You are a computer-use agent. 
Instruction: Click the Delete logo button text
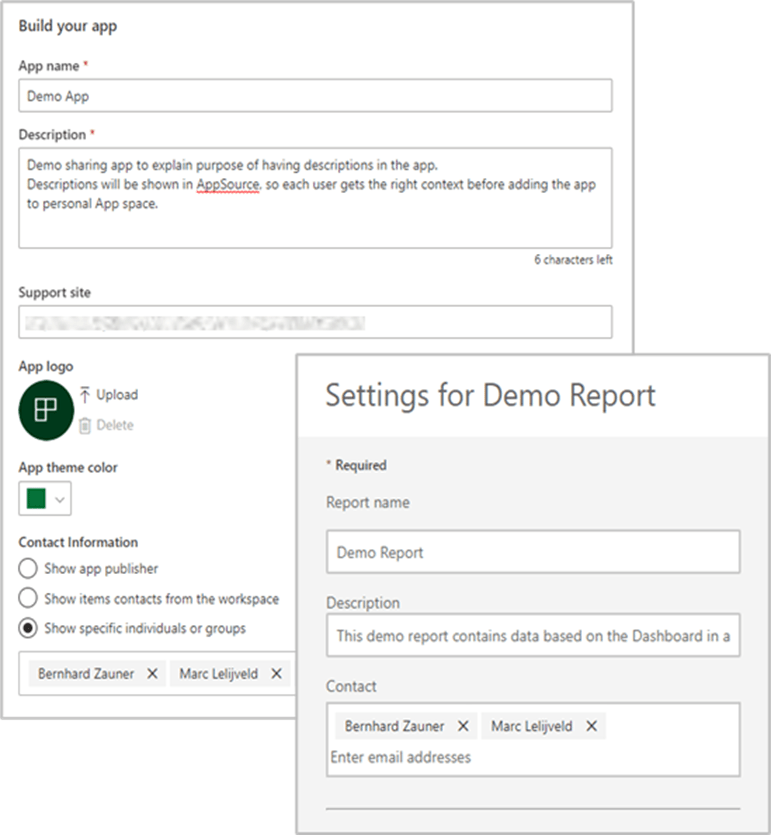click(115, 425)
